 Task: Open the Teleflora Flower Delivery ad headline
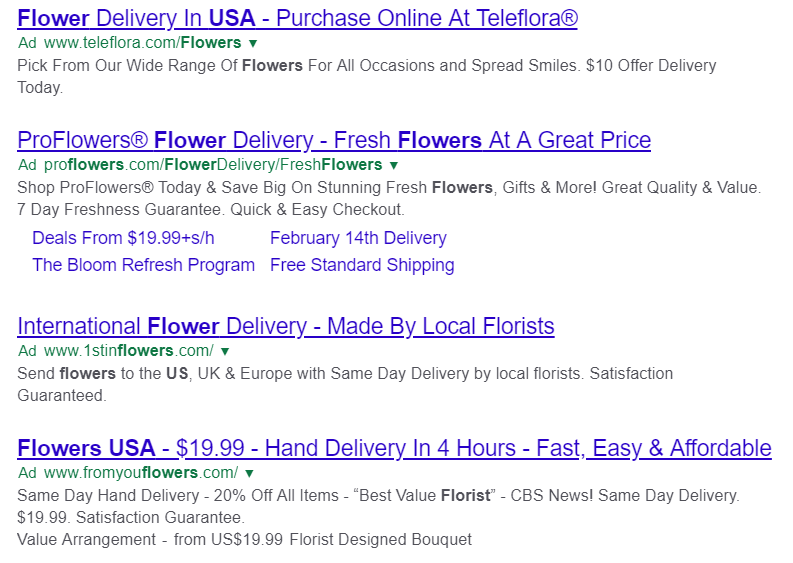tap(297, 18)
